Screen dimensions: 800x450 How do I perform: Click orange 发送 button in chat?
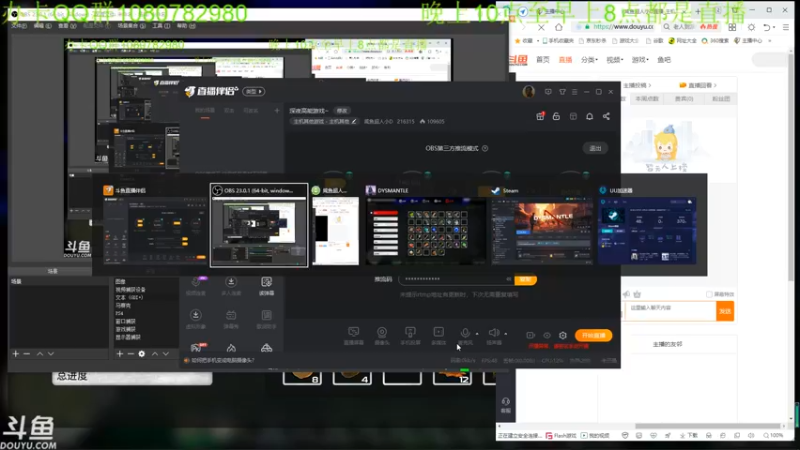(x=725, y=311)
